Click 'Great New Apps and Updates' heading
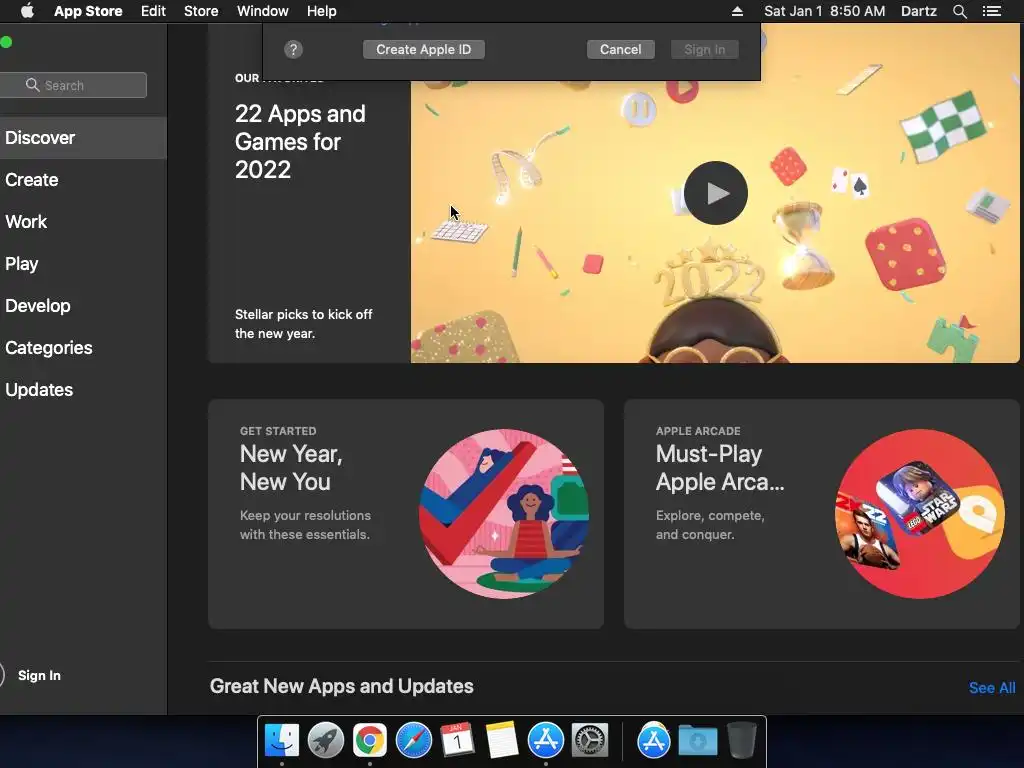 click(x=342, y=686)
